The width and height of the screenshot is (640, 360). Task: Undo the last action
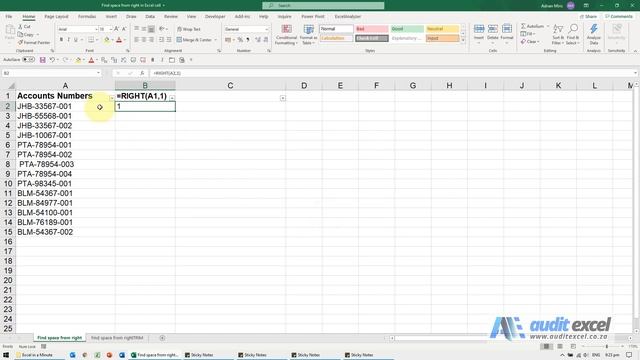click(52, 60)
